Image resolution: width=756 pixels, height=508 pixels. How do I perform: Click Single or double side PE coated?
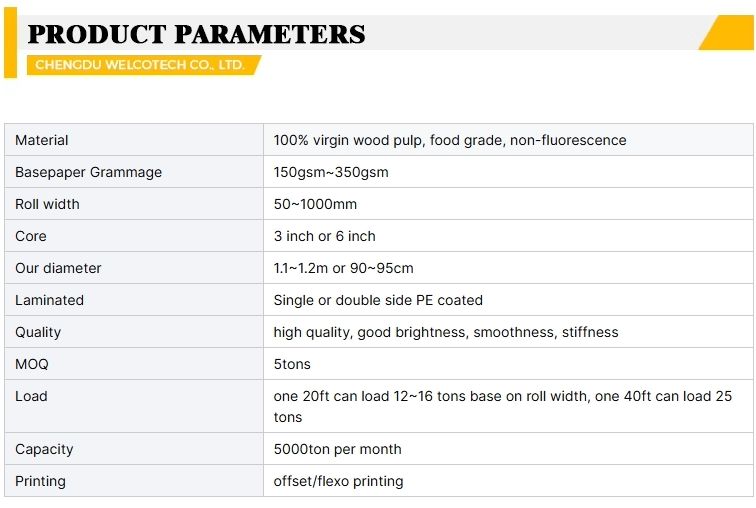pyautogui.click(x=378, y=300)
